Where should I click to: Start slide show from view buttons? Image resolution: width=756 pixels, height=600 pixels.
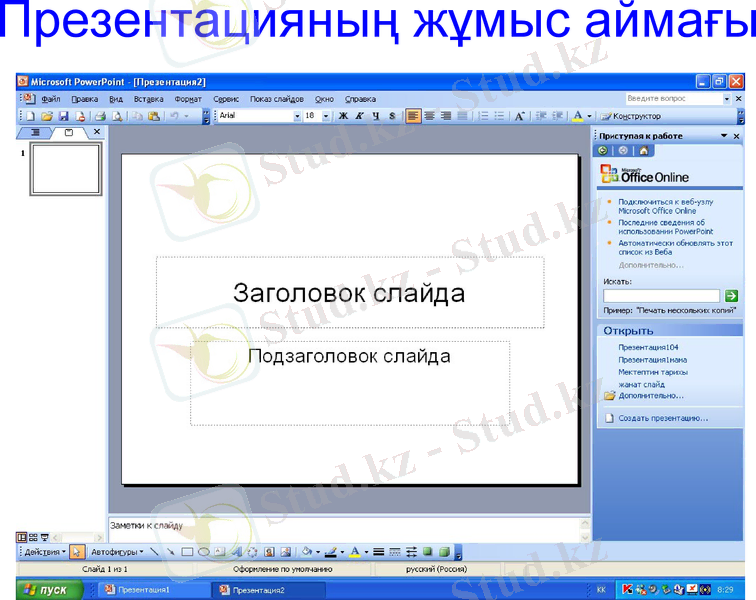pyautogui.click(x=44, y=537)
